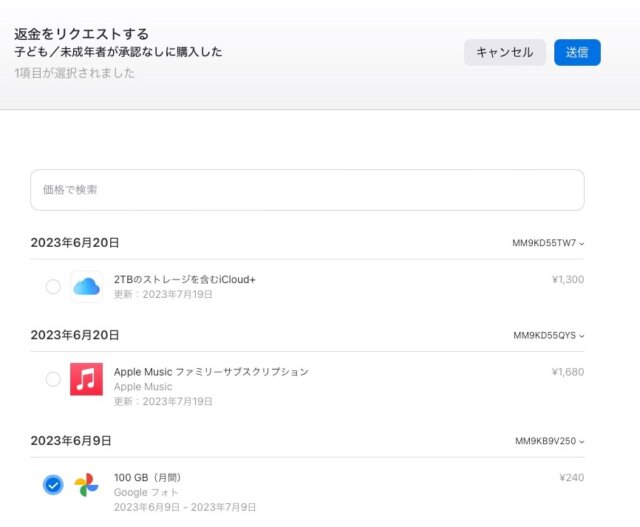The width and height of the screenshot is (640, 527).
Task: Expand order MM9KD55TW7 details
Action: 548,243
